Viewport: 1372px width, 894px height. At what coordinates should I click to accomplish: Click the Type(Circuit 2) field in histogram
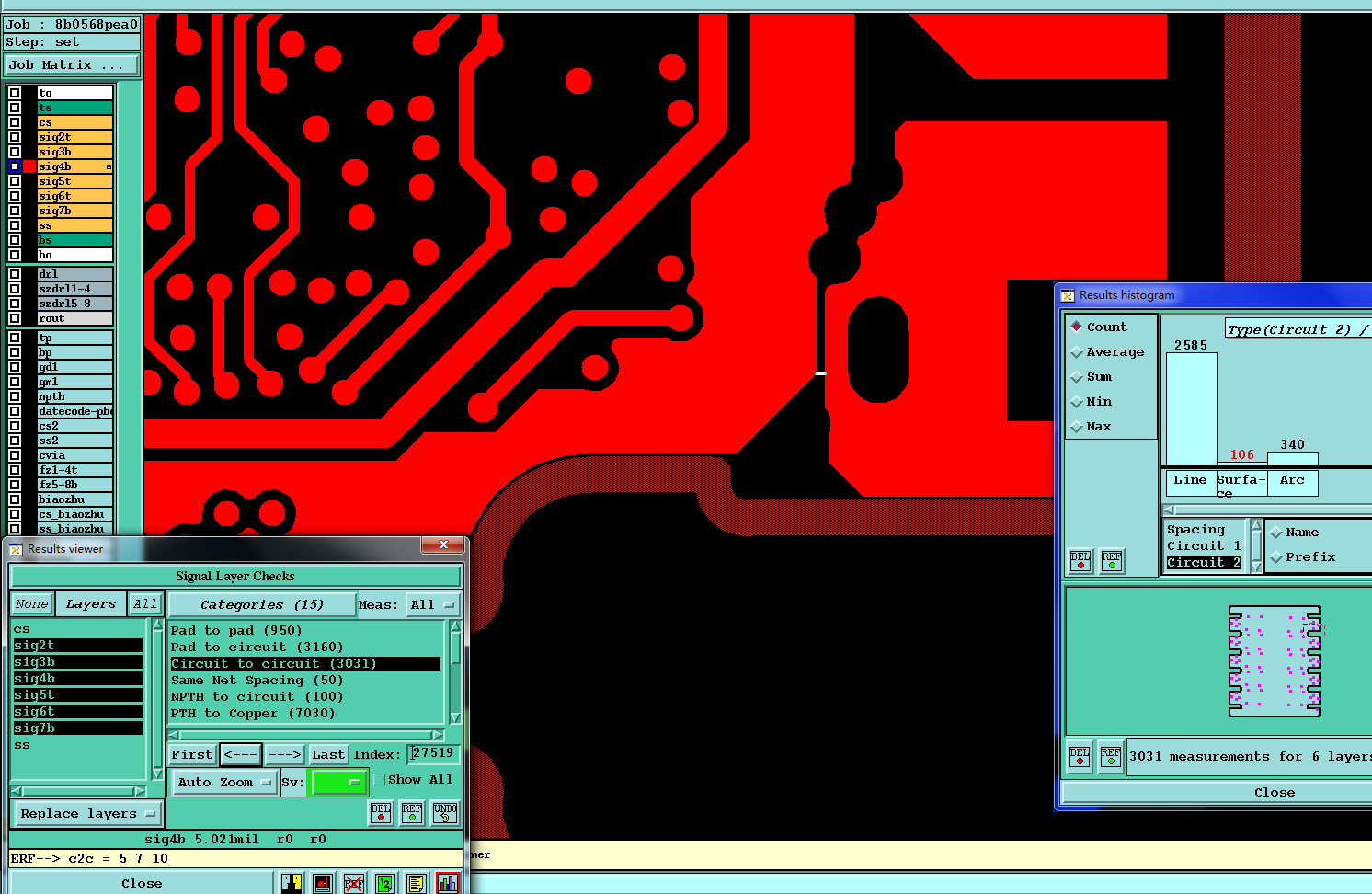coord(1298,329)
